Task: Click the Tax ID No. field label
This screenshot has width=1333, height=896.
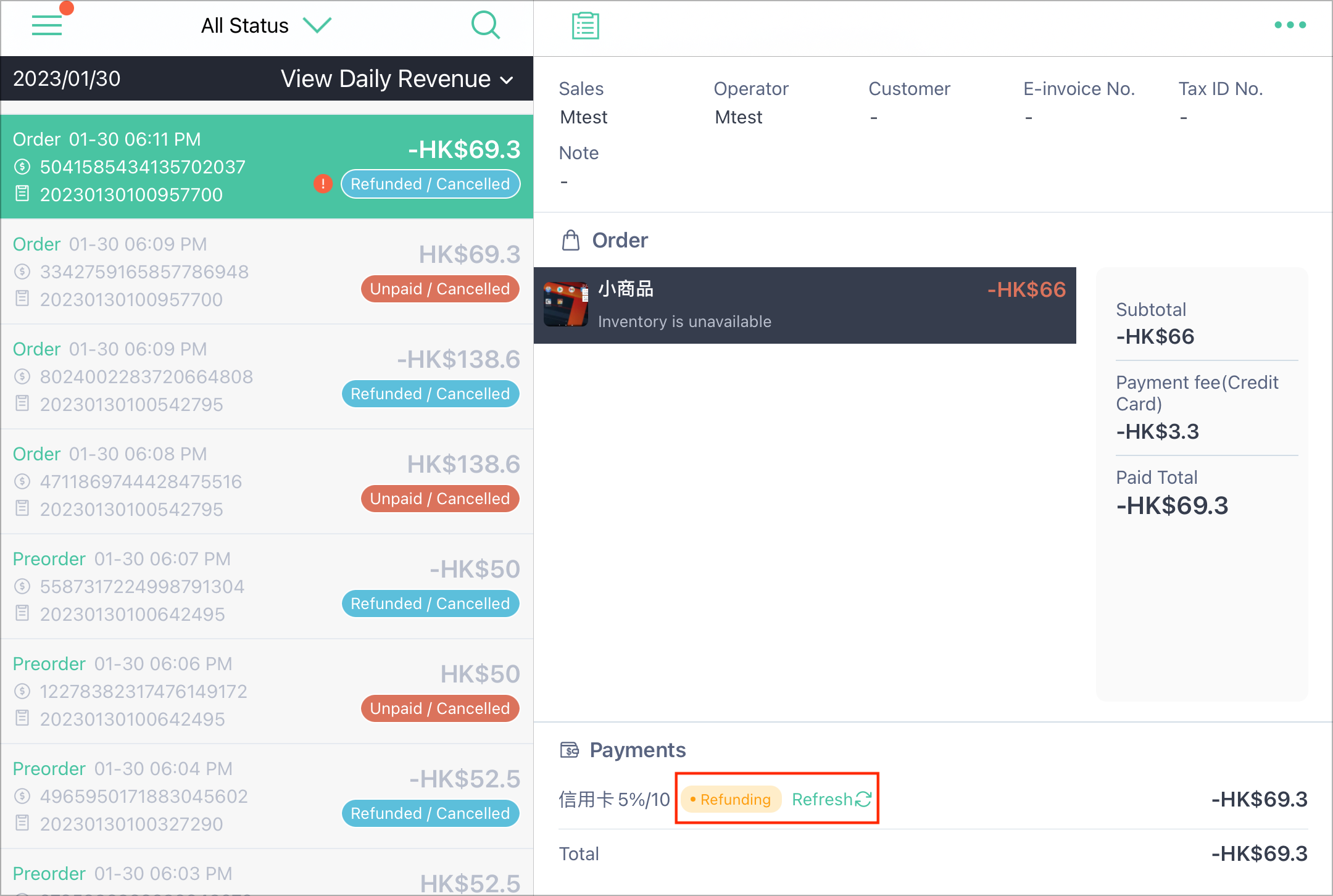Action: point(1221,89)
